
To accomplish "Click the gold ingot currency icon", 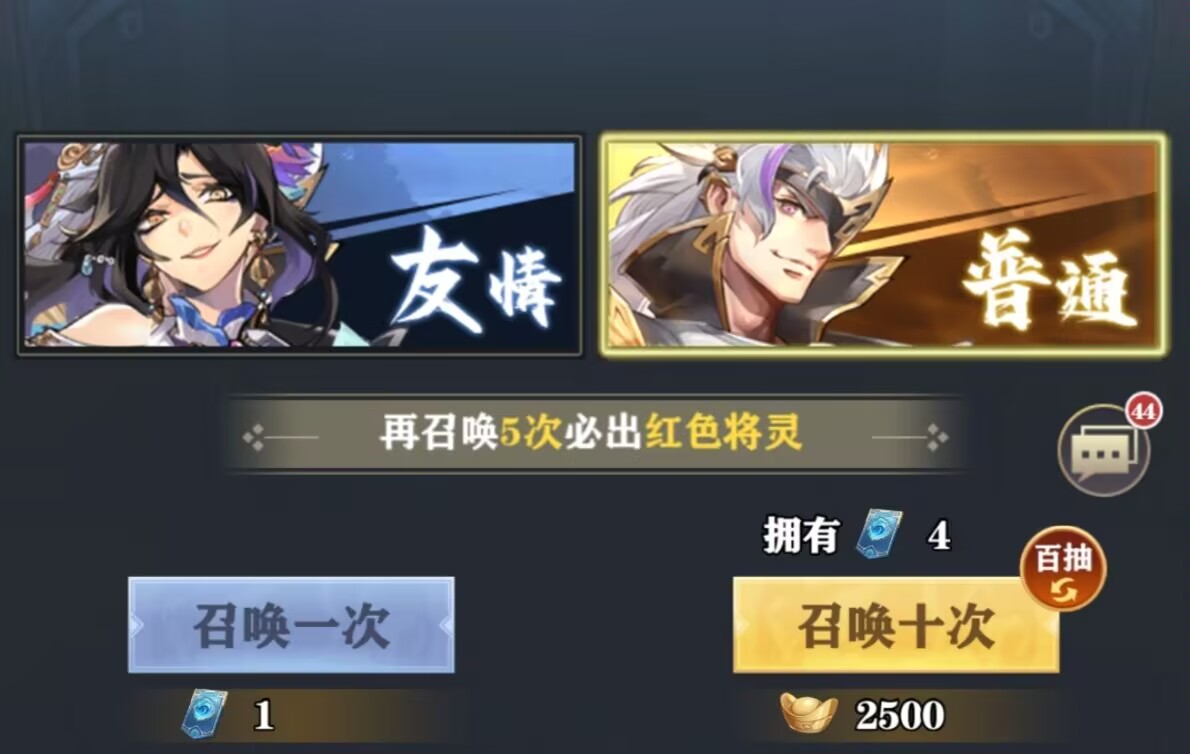I will [x=809, y=712].
